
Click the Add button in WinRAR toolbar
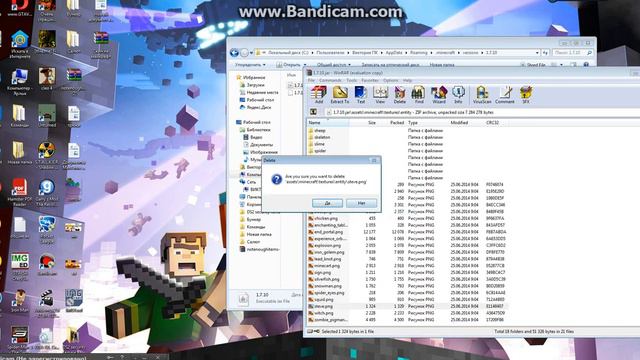319,95
